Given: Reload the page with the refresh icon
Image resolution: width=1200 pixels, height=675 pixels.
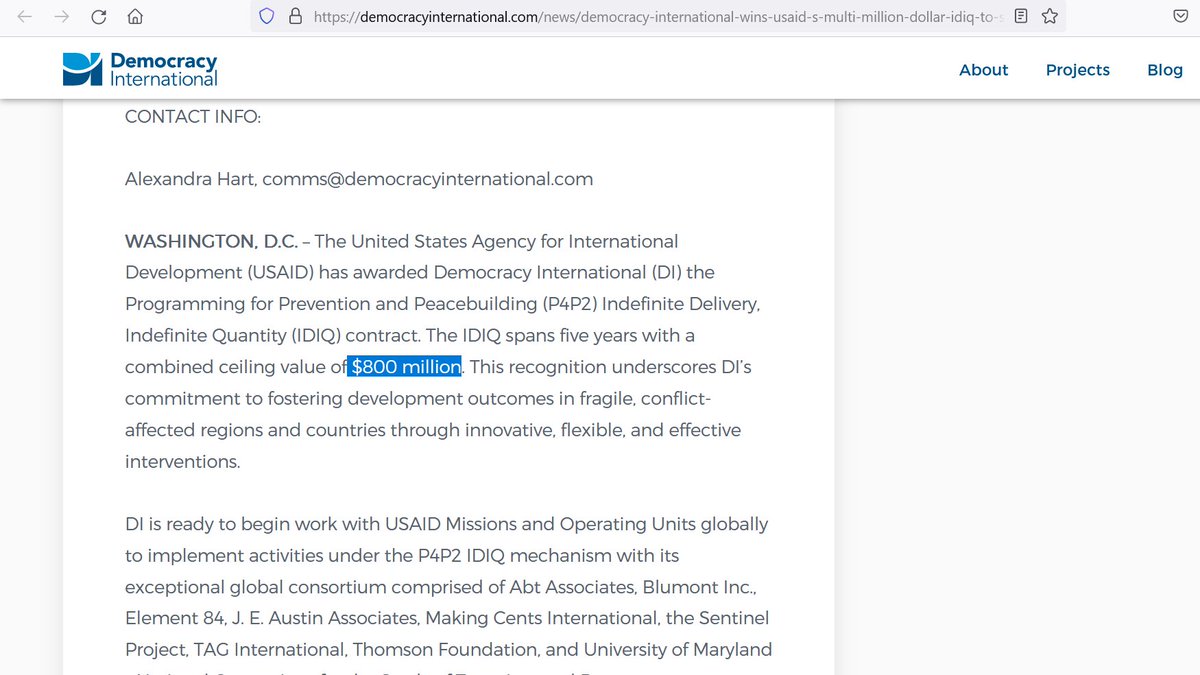Looking at the screenshot, I should [99, 17].
